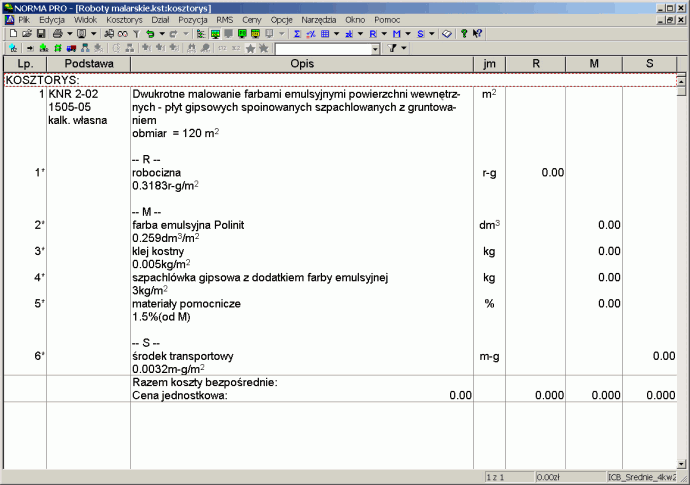Expand the print dropdown arrow

tap(69, 34)
